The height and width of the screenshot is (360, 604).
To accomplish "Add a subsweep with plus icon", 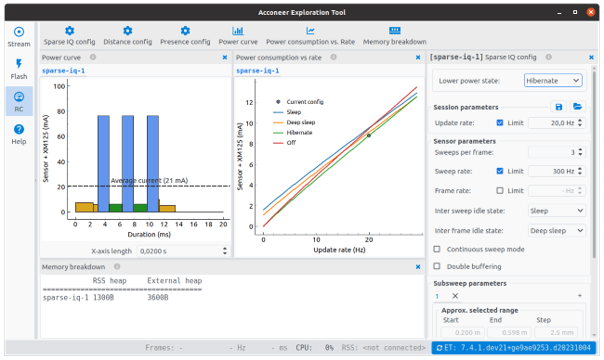I will 580,296.
